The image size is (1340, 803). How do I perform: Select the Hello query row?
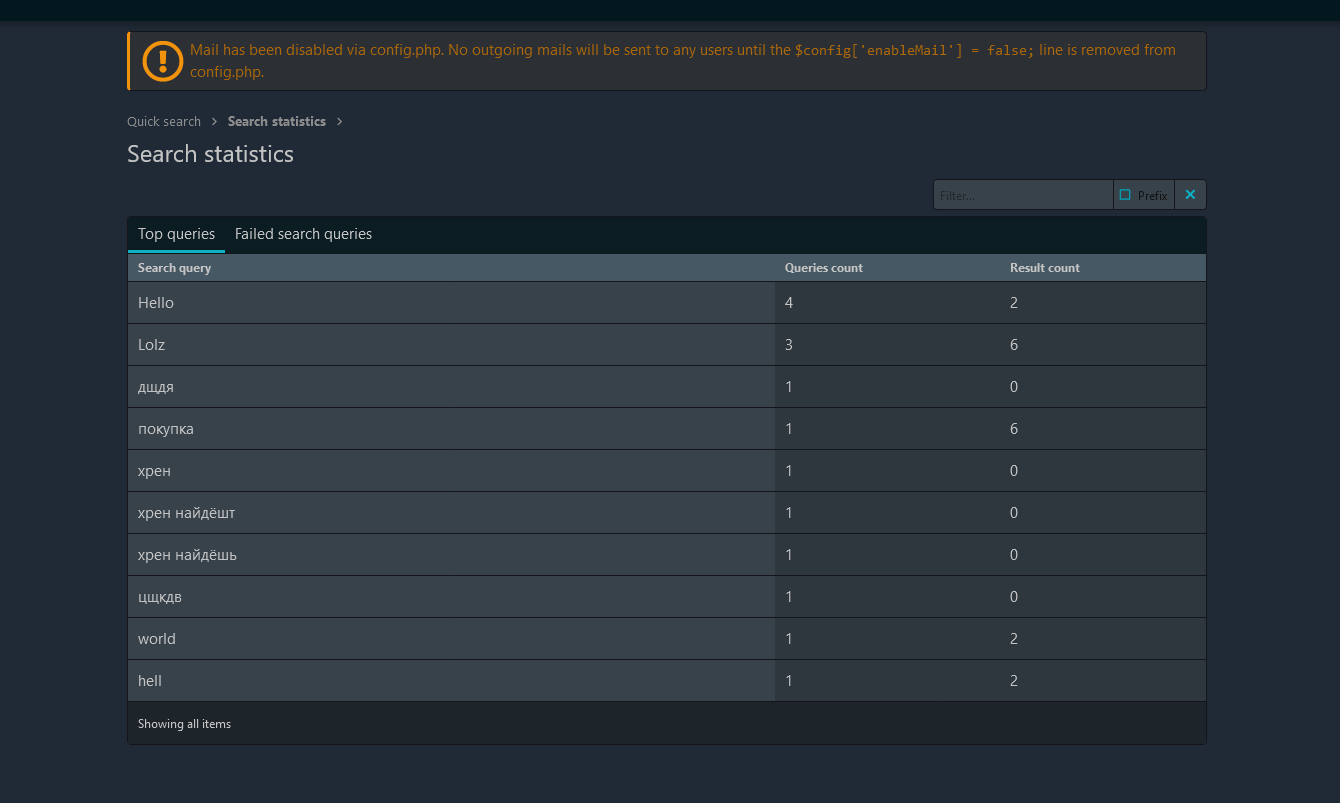(400, 302)
